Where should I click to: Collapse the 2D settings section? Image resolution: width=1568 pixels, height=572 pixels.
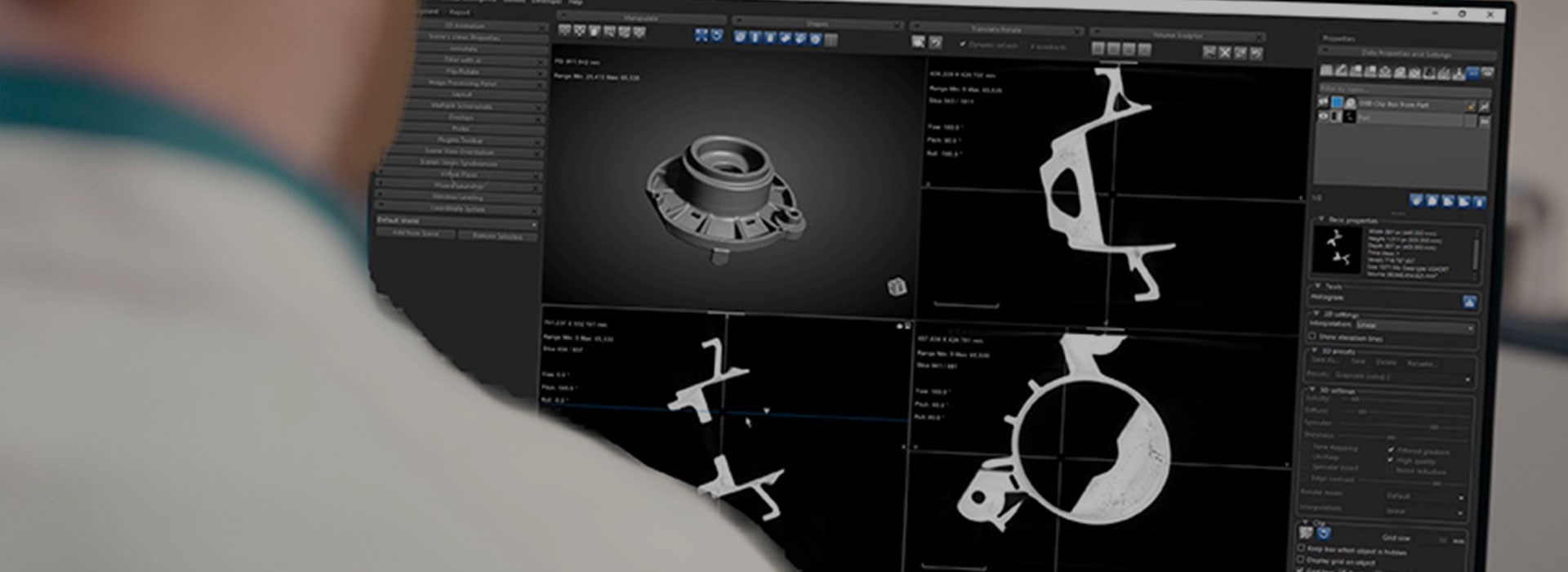click(x=1316, y=313)
